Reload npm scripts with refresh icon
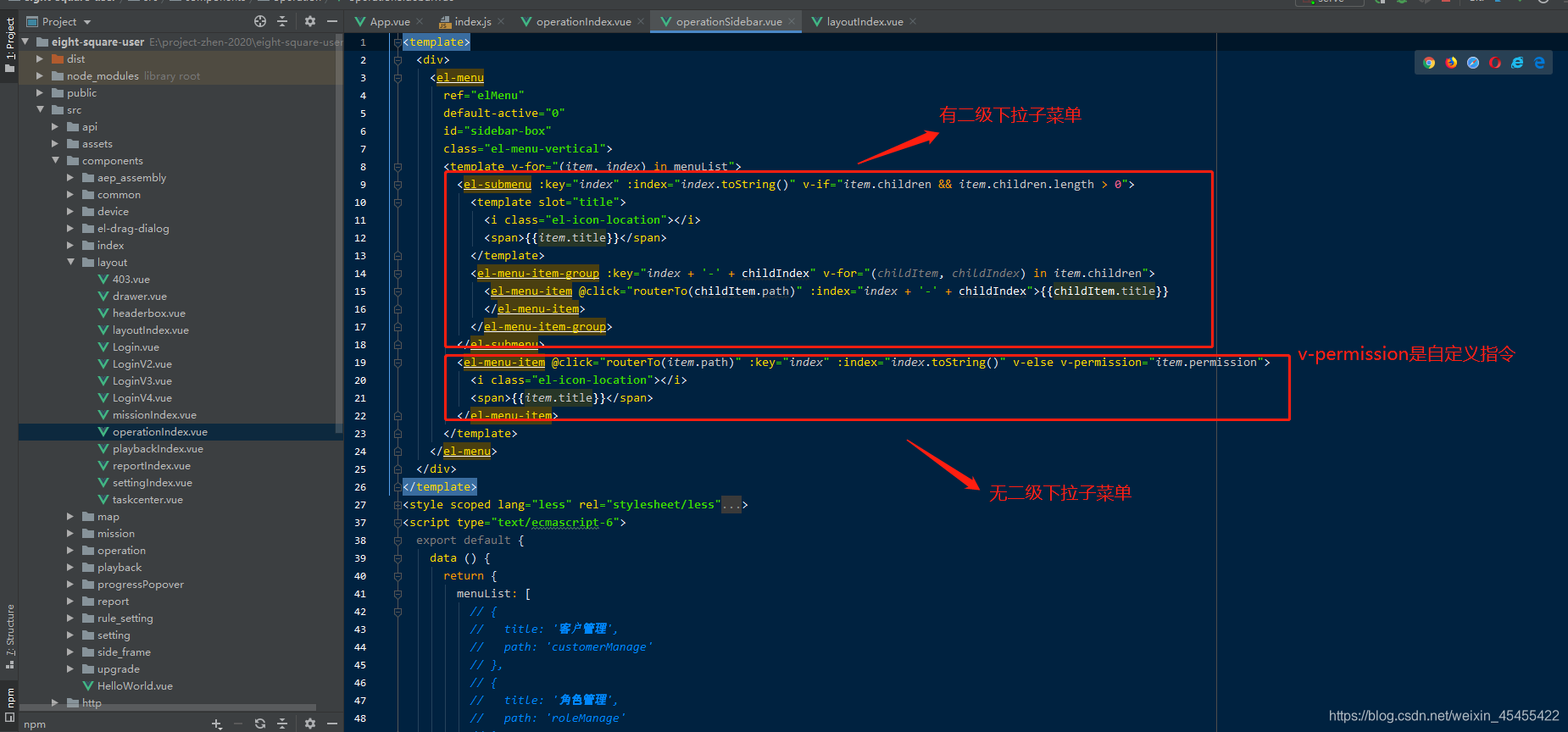The height and width of the screenshot is (732, 1568). [260, 724]
